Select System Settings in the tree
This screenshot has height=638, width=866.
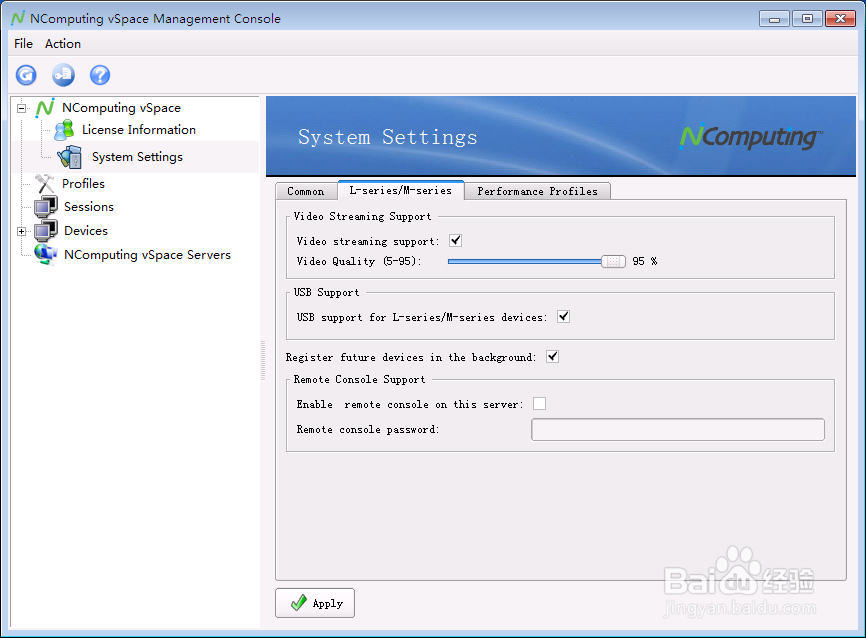point(138,157)
